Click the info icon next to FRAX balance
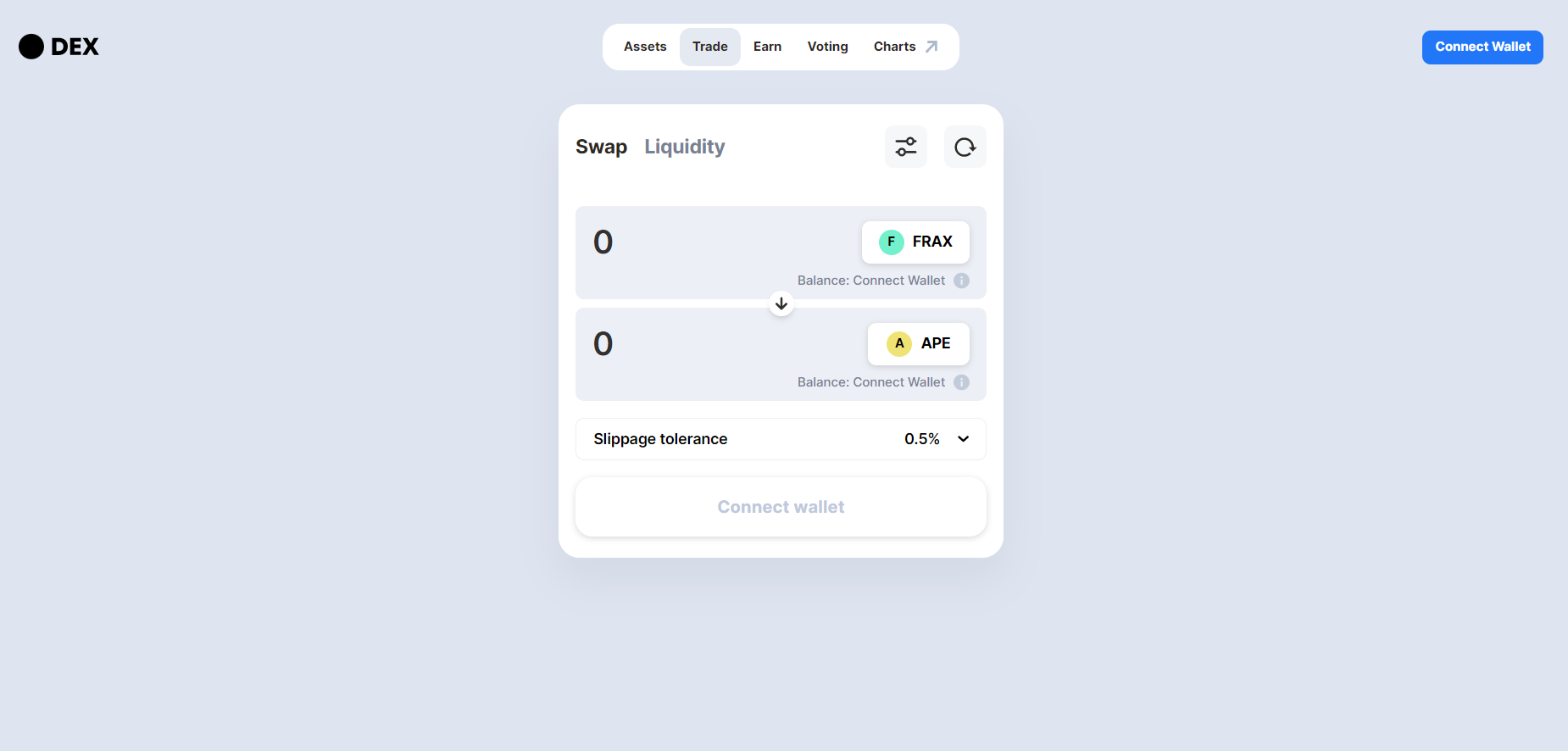1568x751 pixels. pos(961,280)
